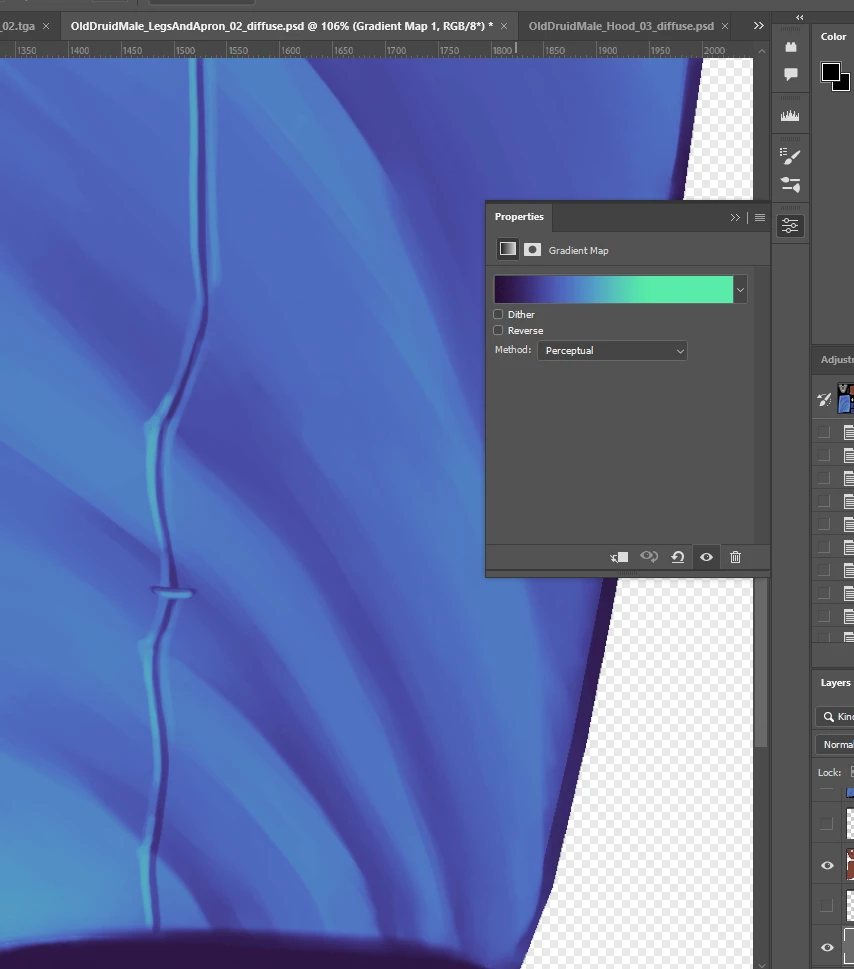Viewport: 854px width, 969px height.
Task: Open the gradient preset picker arrow
Action: click(740, 289)
